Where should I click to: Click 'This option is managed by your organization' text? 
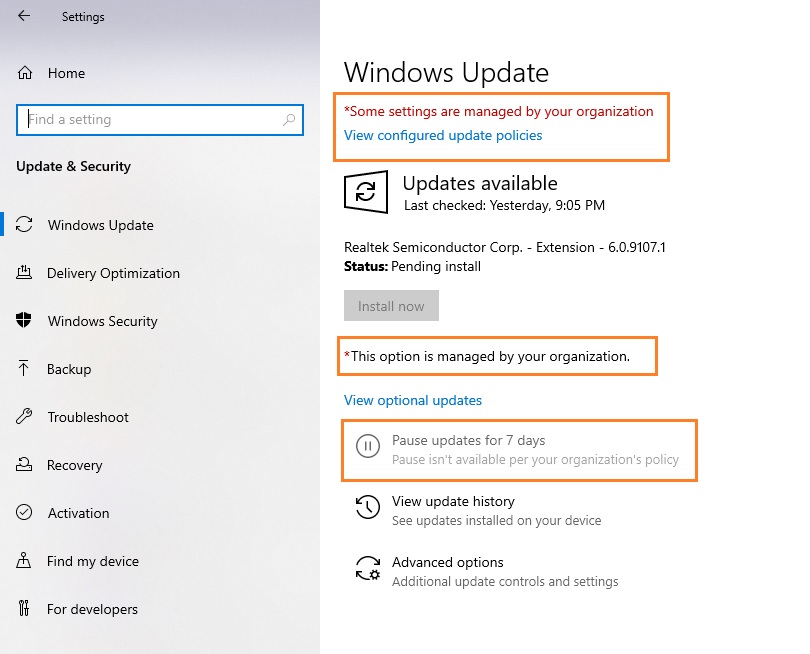pyautogui.click(x=487, y=356)
